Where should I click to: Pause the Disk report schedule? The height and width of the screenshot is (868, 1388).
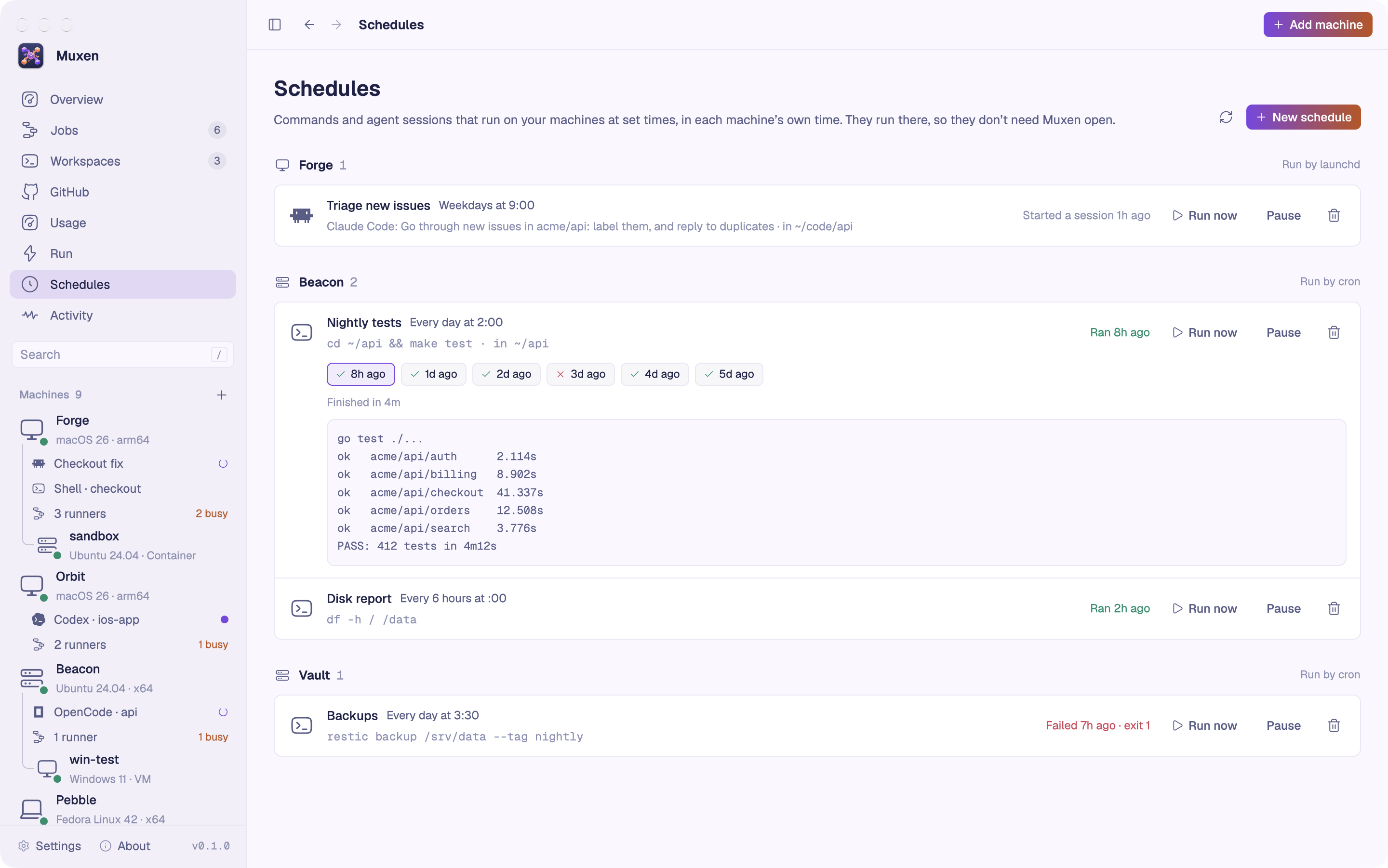[1283, 608]
